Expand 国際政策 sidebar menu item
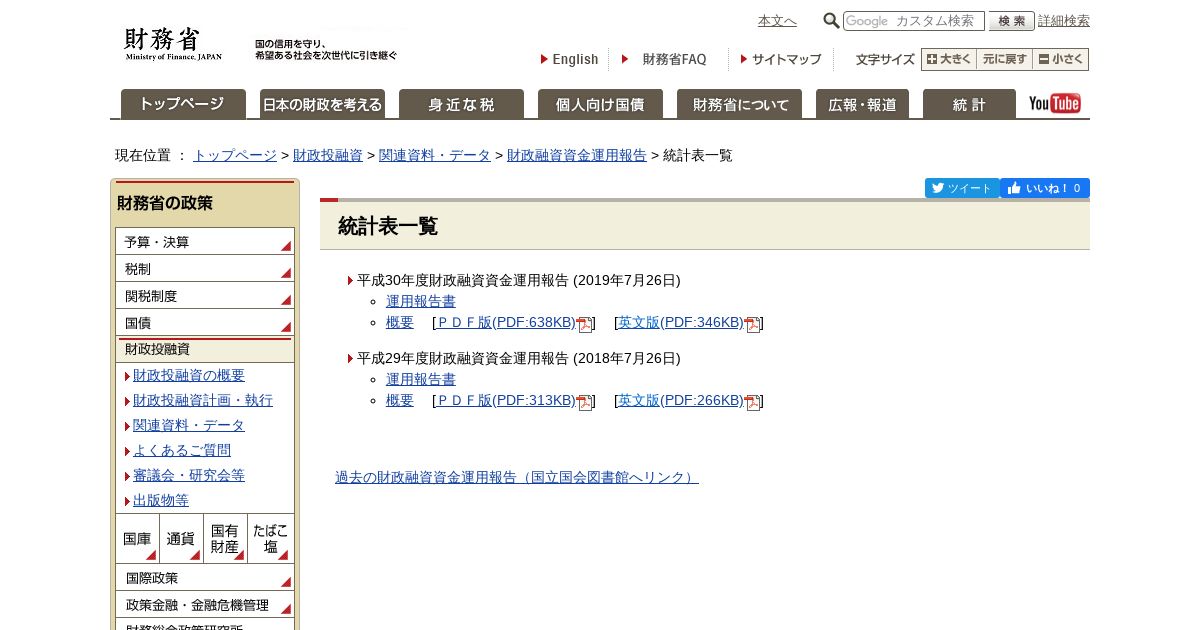The image size is (1200, 630). [x=205, y=578]
